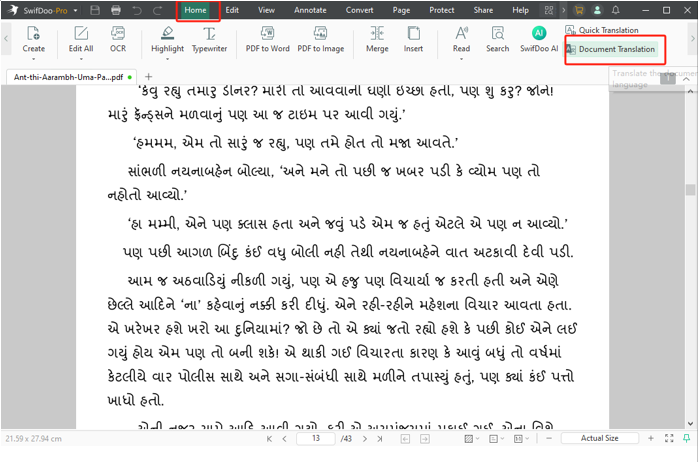Run OCR on the document
The width and height of the screenshot is (698, 462).
[x=118, y=39]
